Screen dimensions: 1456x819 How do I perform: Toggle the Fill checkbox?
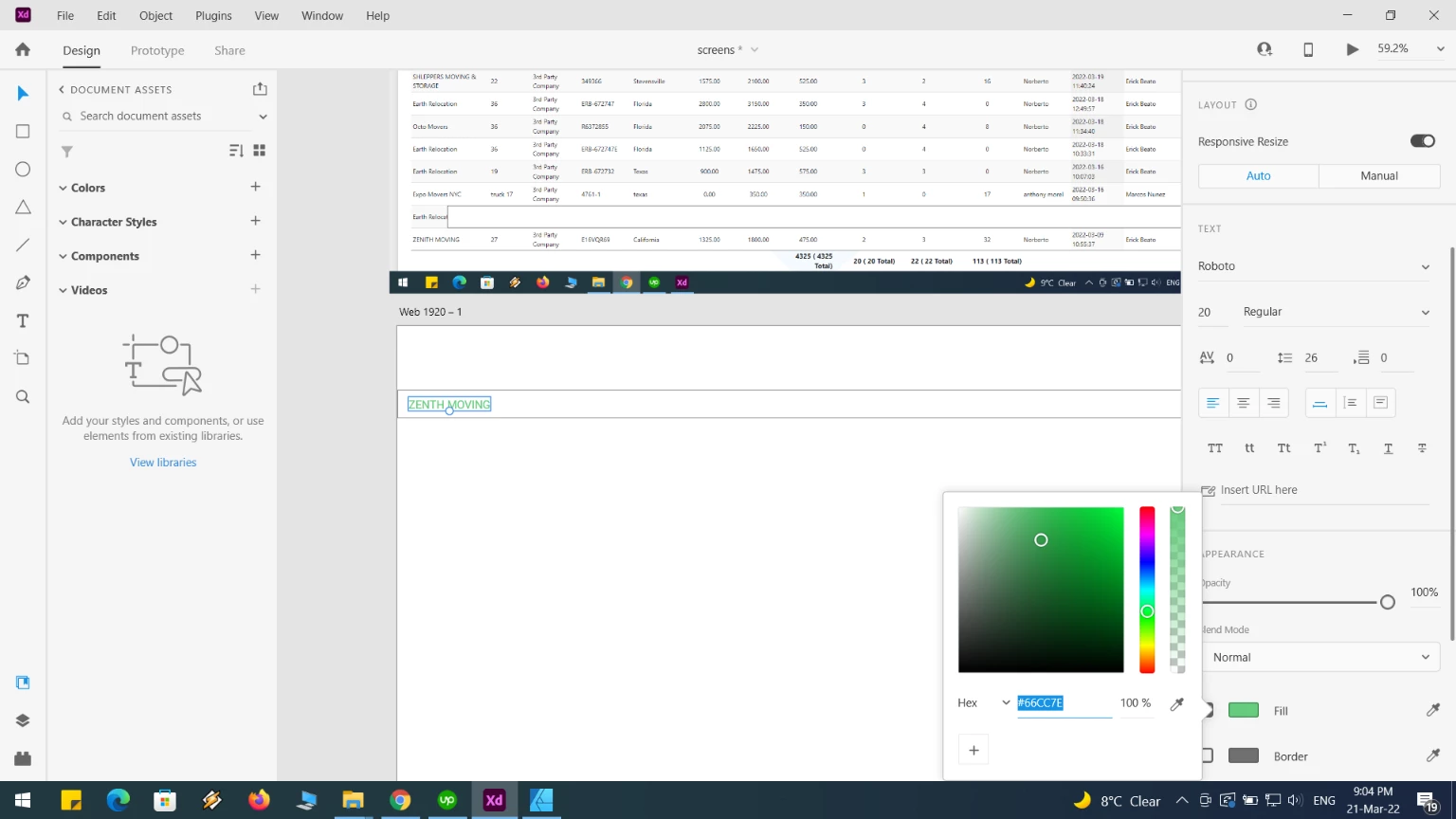(1208, 710)
